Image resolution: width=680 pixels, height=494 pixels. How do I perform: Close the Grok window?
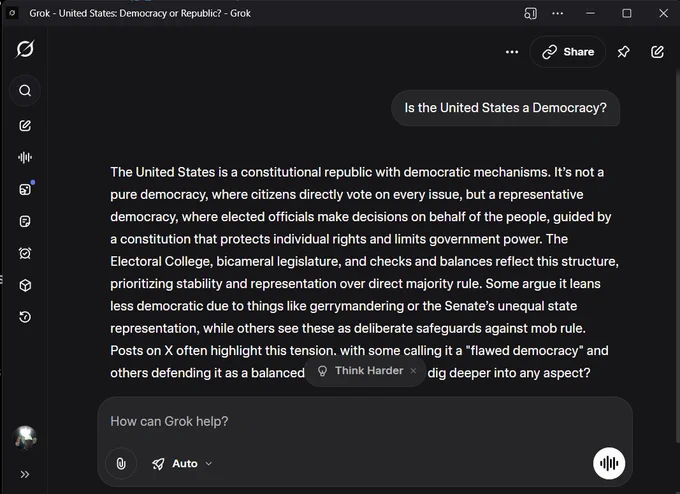664,13
